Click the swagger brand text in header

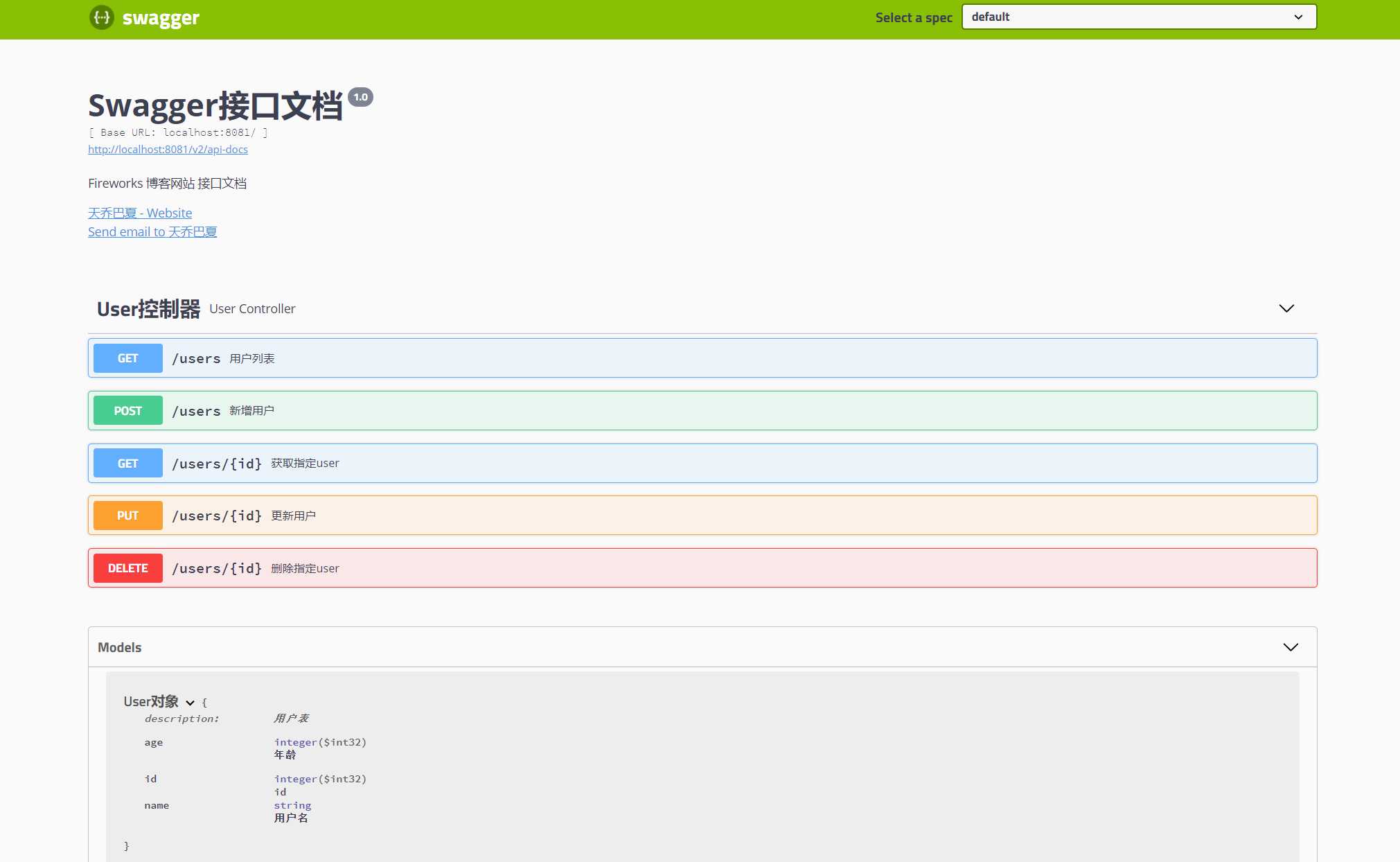pos(161,18)
